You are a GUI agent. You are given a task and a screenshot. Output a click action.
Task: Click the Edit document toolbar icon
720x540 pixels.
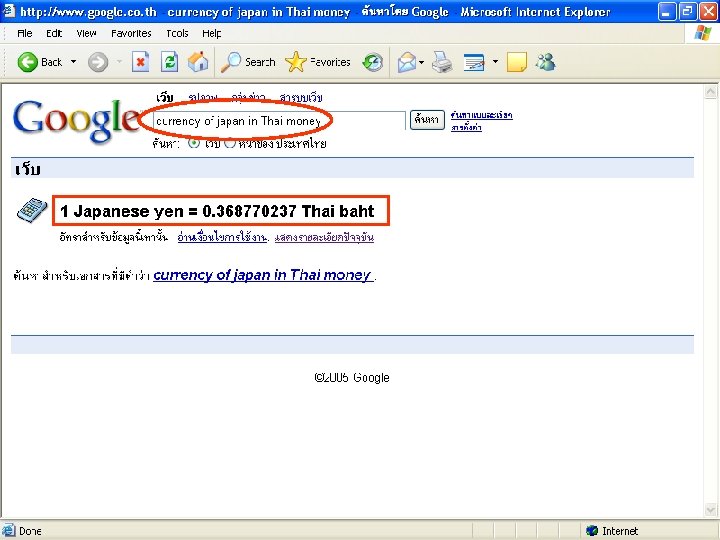point(474,62)
